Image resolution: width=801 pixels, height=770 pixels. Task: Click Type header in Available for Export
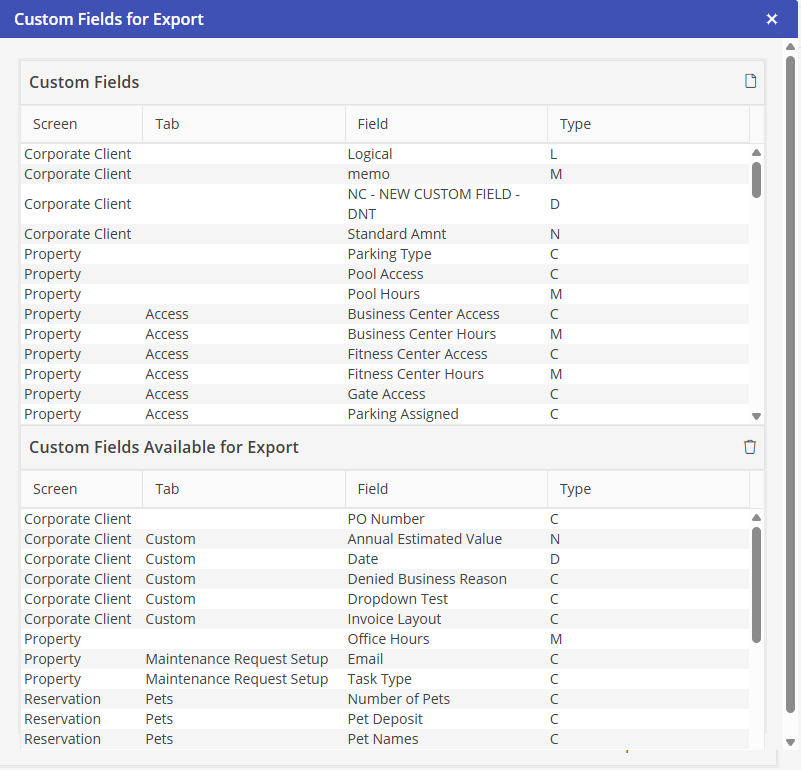(x=575, y=489)
